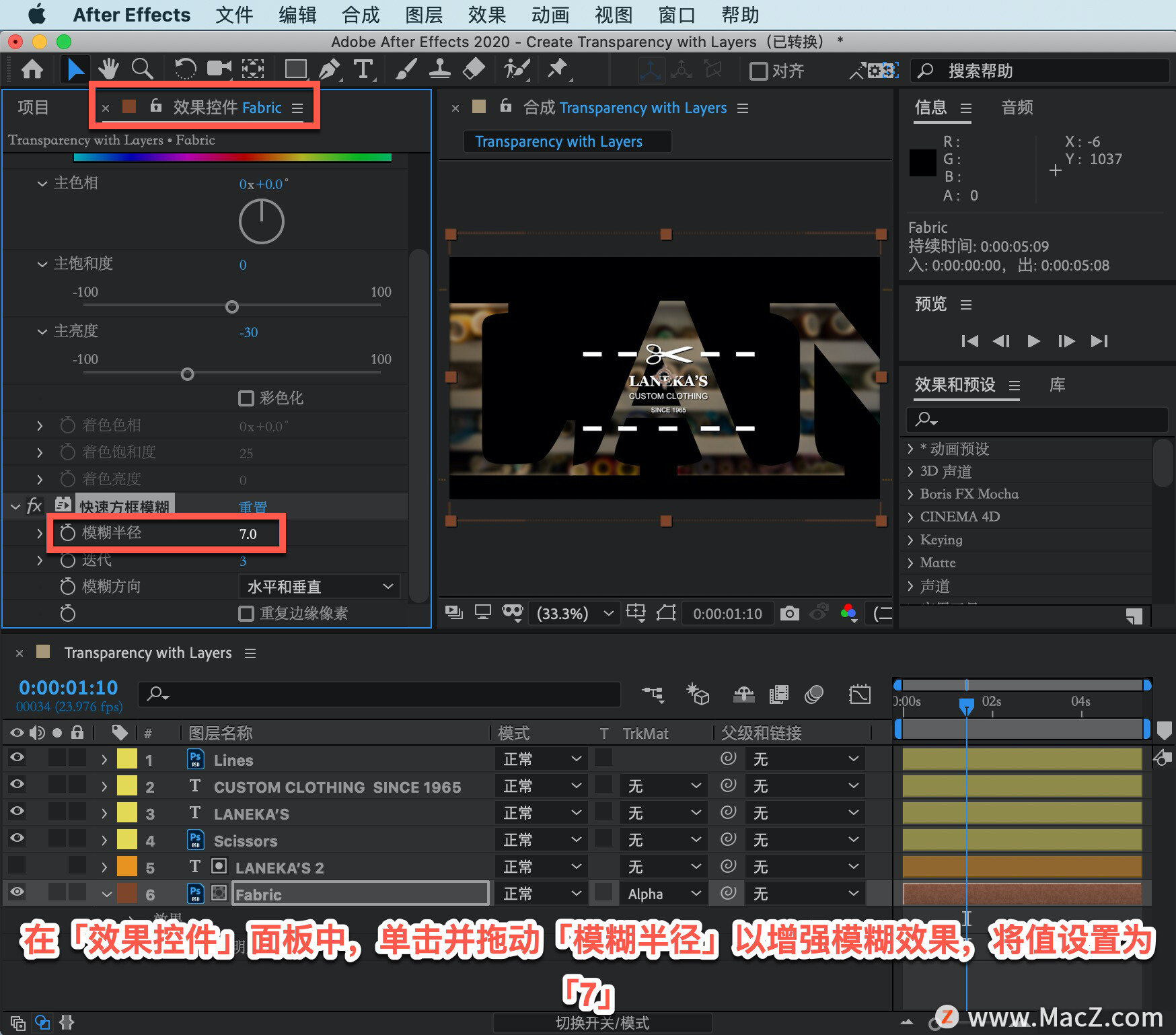Image resolution: width=1176 pixels, height=1035 pixels.
Task: Click the 切换开关/模式 button
Action: pos(602,1023)
